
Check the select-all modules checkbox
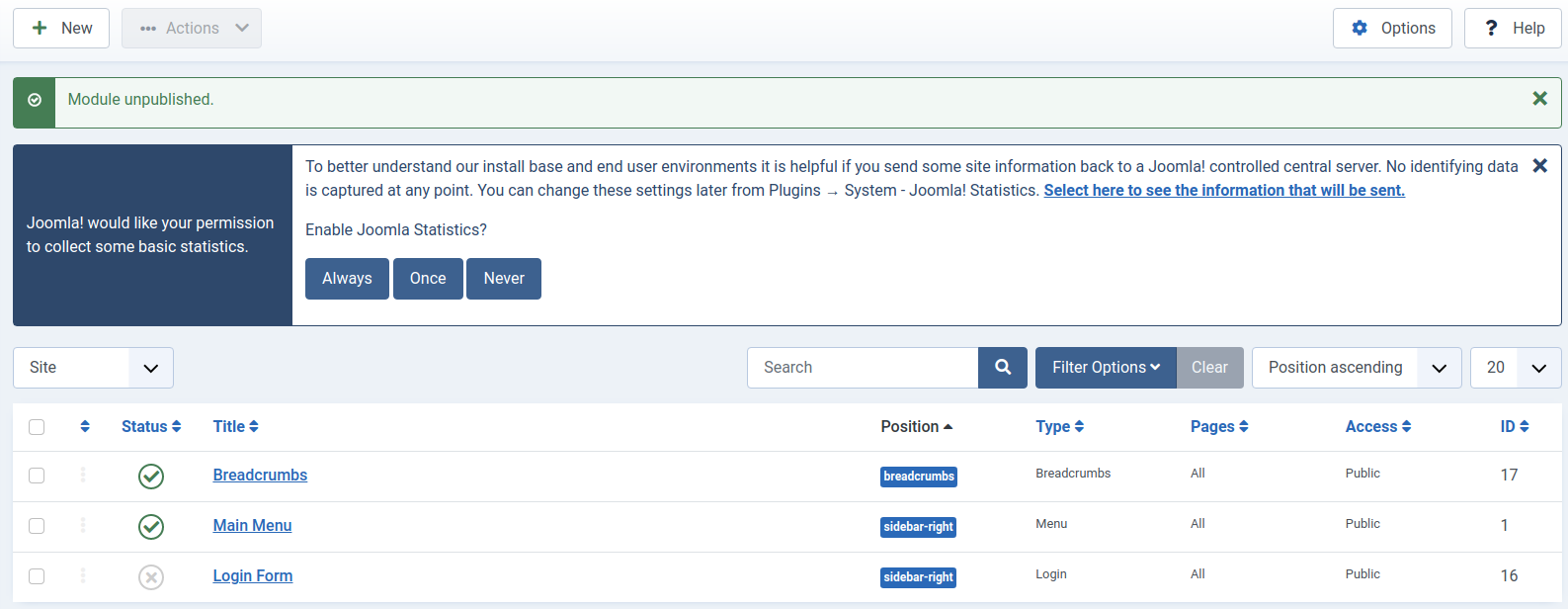point(37,427)
